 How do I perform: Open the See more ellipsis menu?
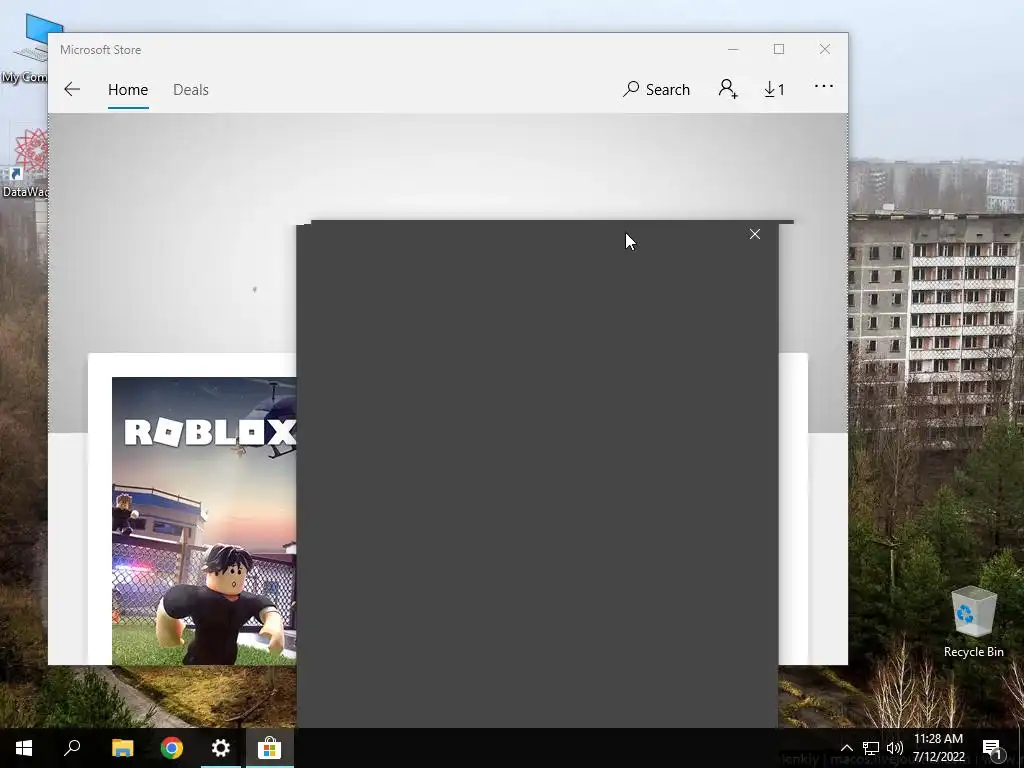824,86
